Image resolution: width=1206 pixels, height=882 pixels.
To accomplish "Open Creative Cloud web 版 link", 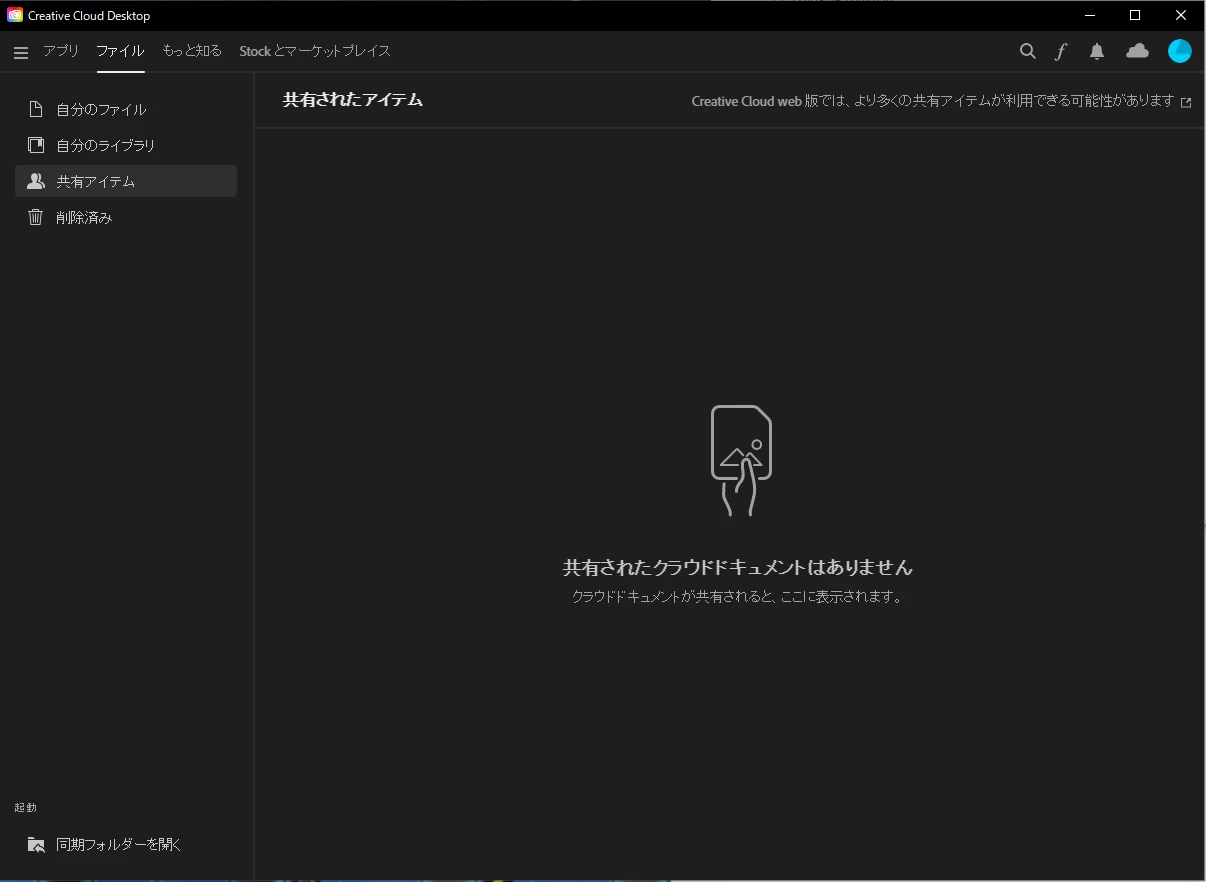I will pos(933,101).
